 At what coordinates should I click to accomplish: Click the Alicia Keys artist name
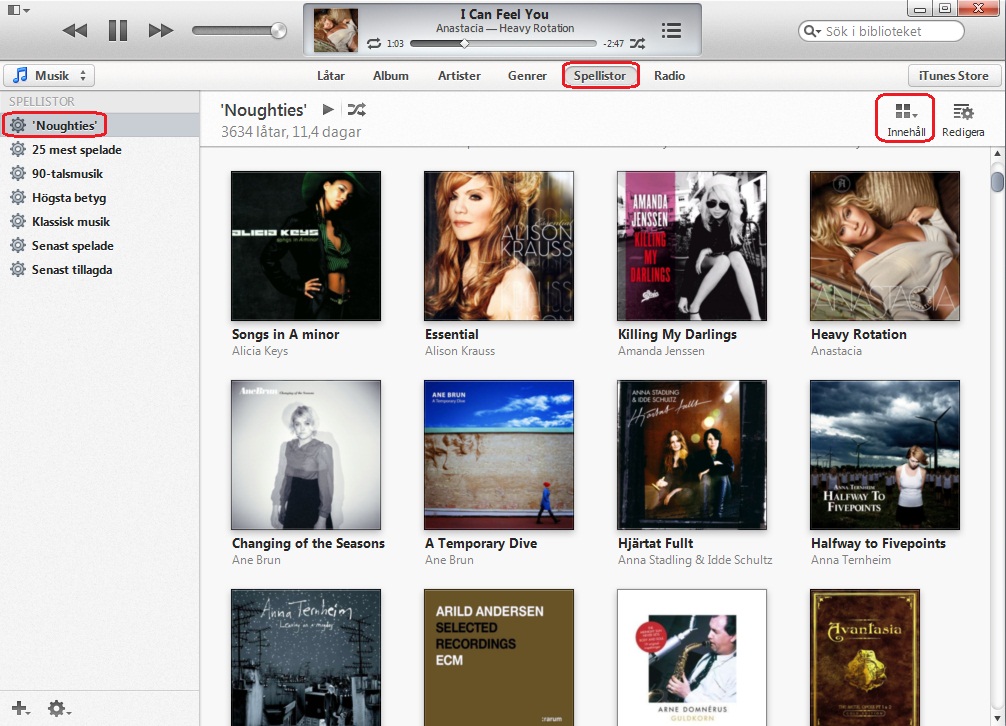[260, 351]
